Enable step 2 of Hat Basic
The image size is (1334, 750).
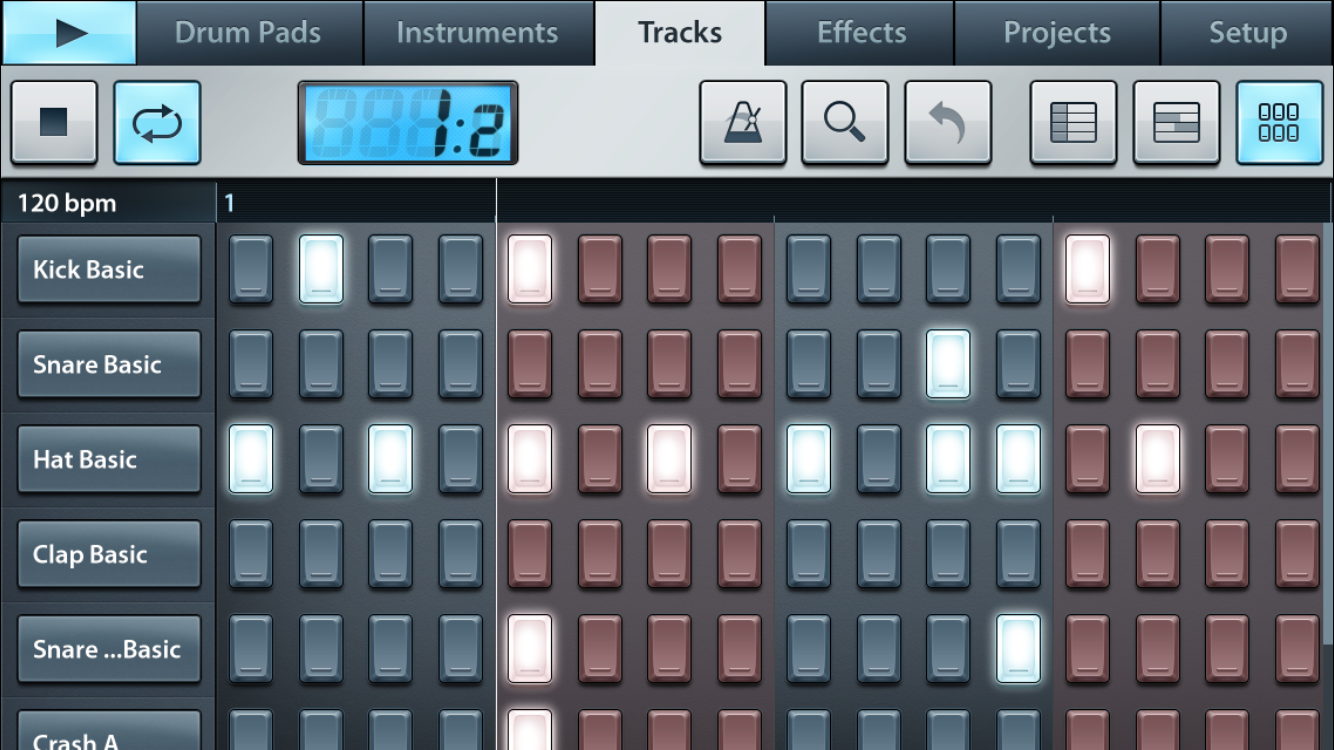pyautogui.click(x=321, y=459)
